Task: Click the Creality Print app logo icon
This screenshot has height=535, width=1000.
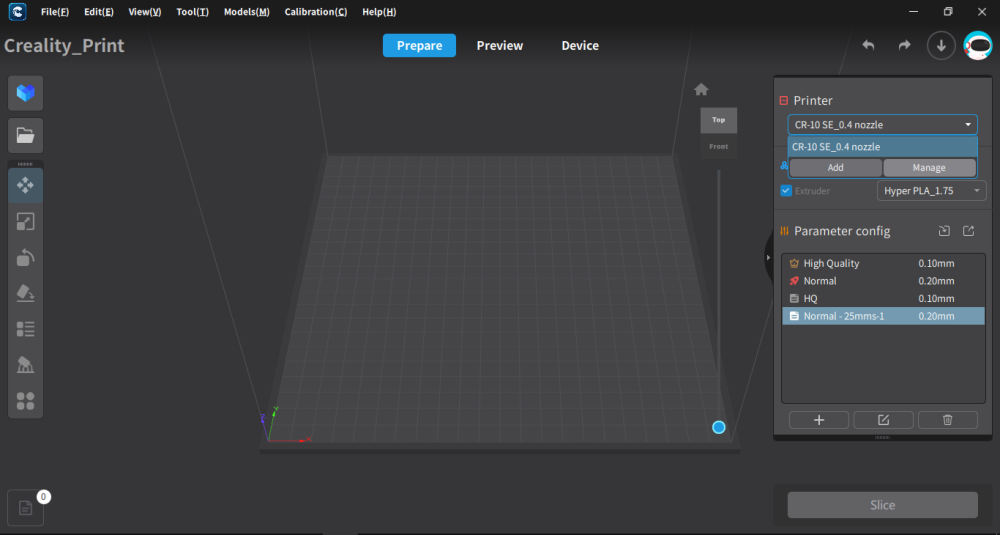Action: click(17, 11)
